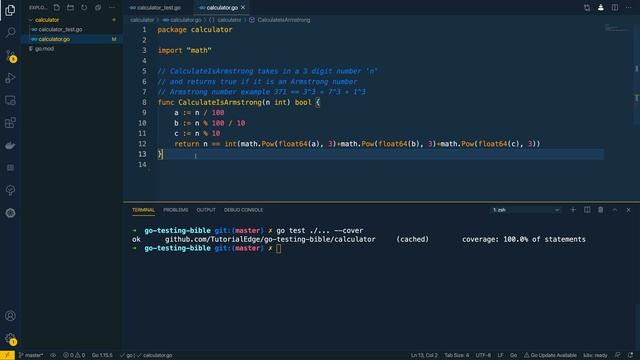Open editor more actions ellipsis menu
The image size is (640, 360).
tap(629, 7)
